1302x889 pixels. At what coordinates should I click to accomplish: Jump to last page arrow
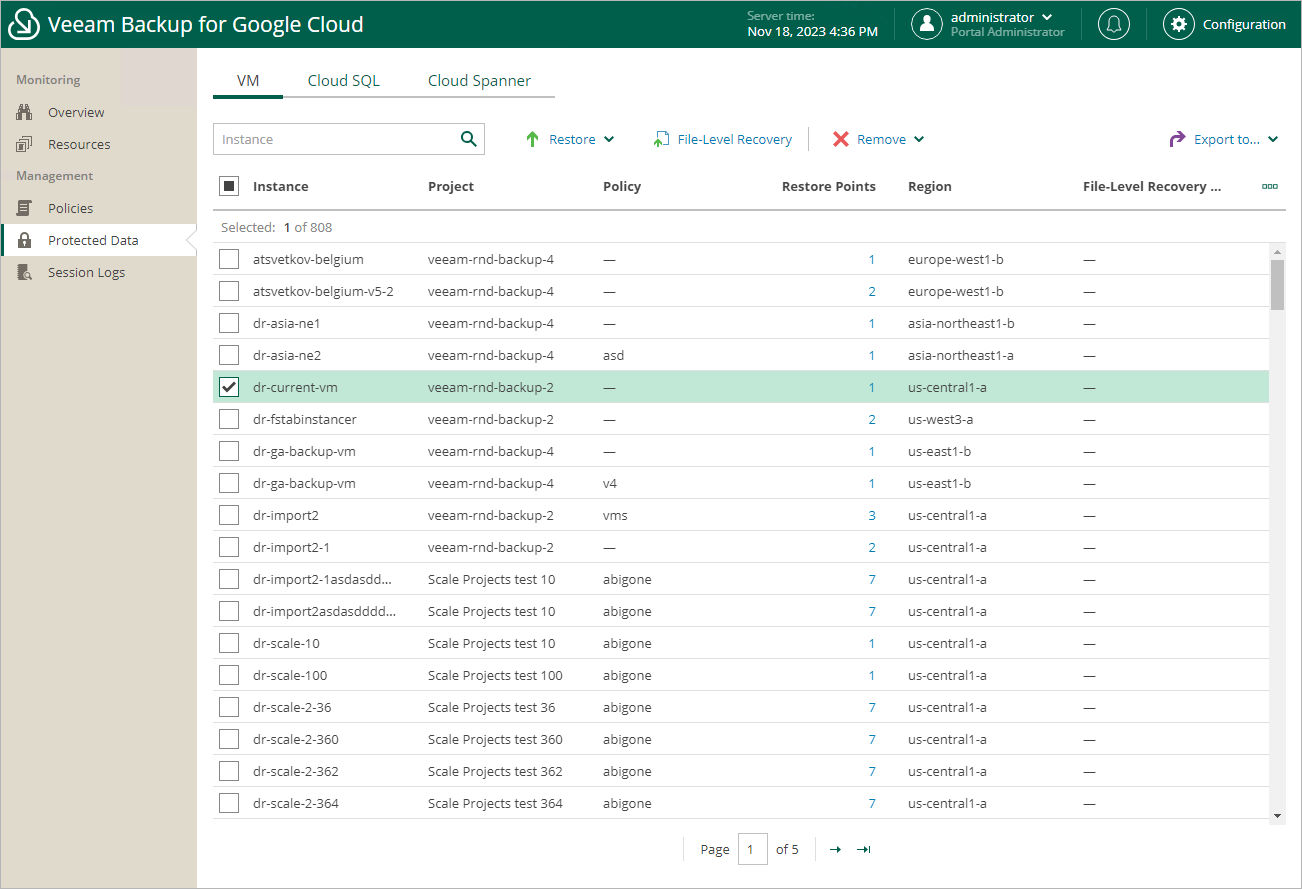point(864,849)
